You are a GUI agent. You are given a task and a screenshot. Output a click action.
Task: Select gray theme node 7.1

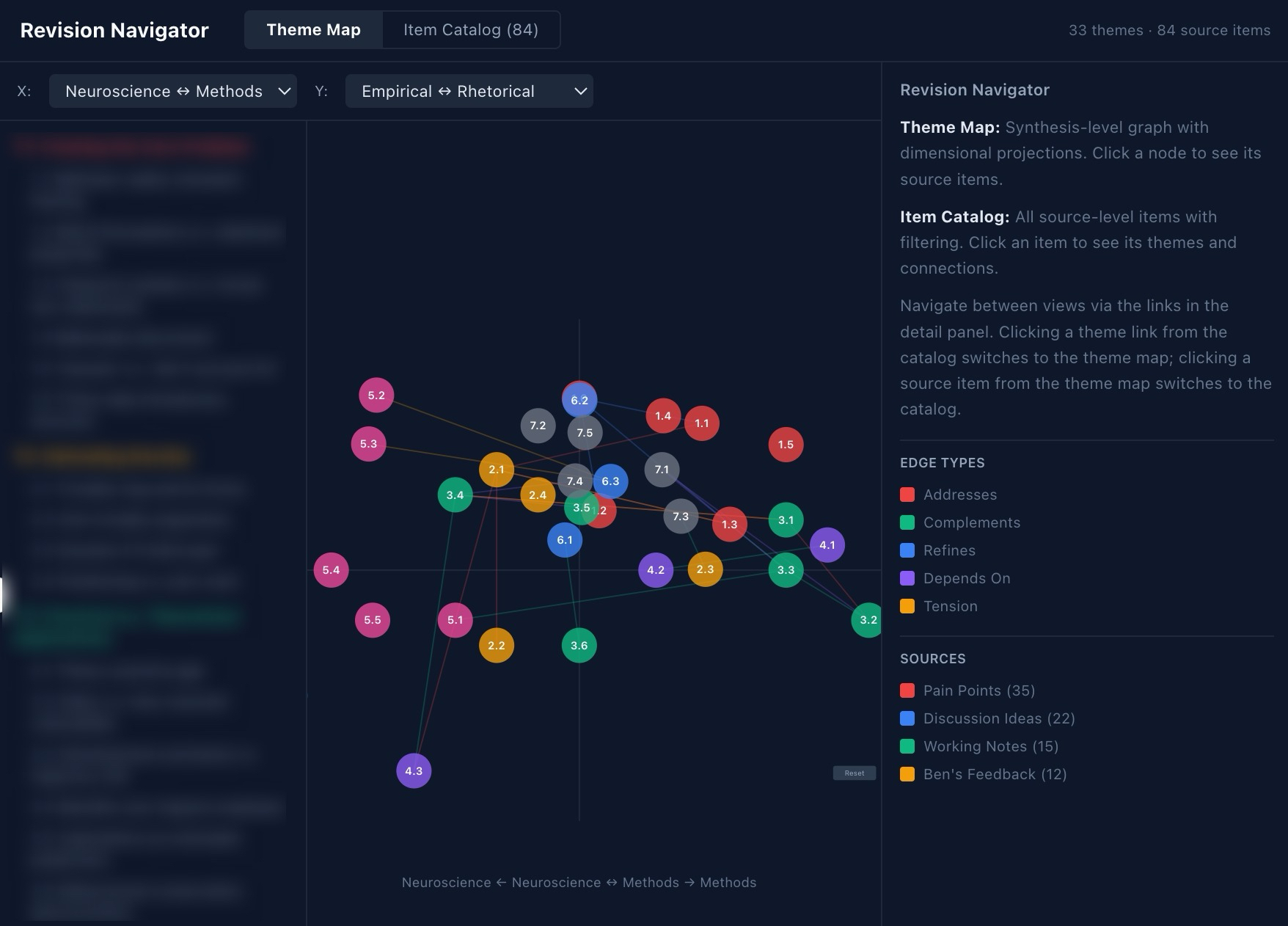click(662, 470)
